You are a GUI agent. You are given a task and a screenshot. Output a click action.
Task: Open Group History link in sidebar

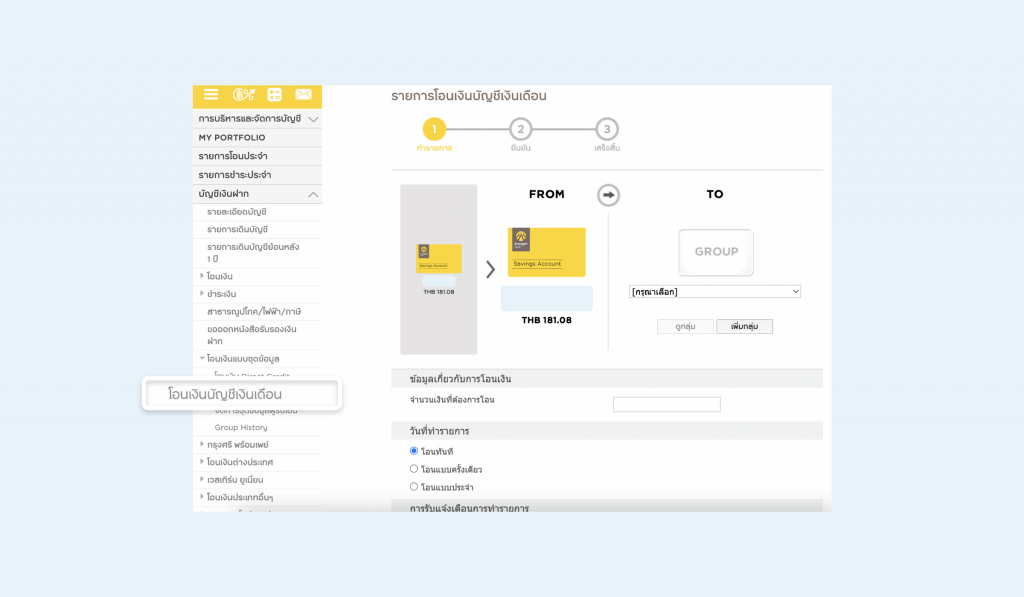click(x=241, y=428)
